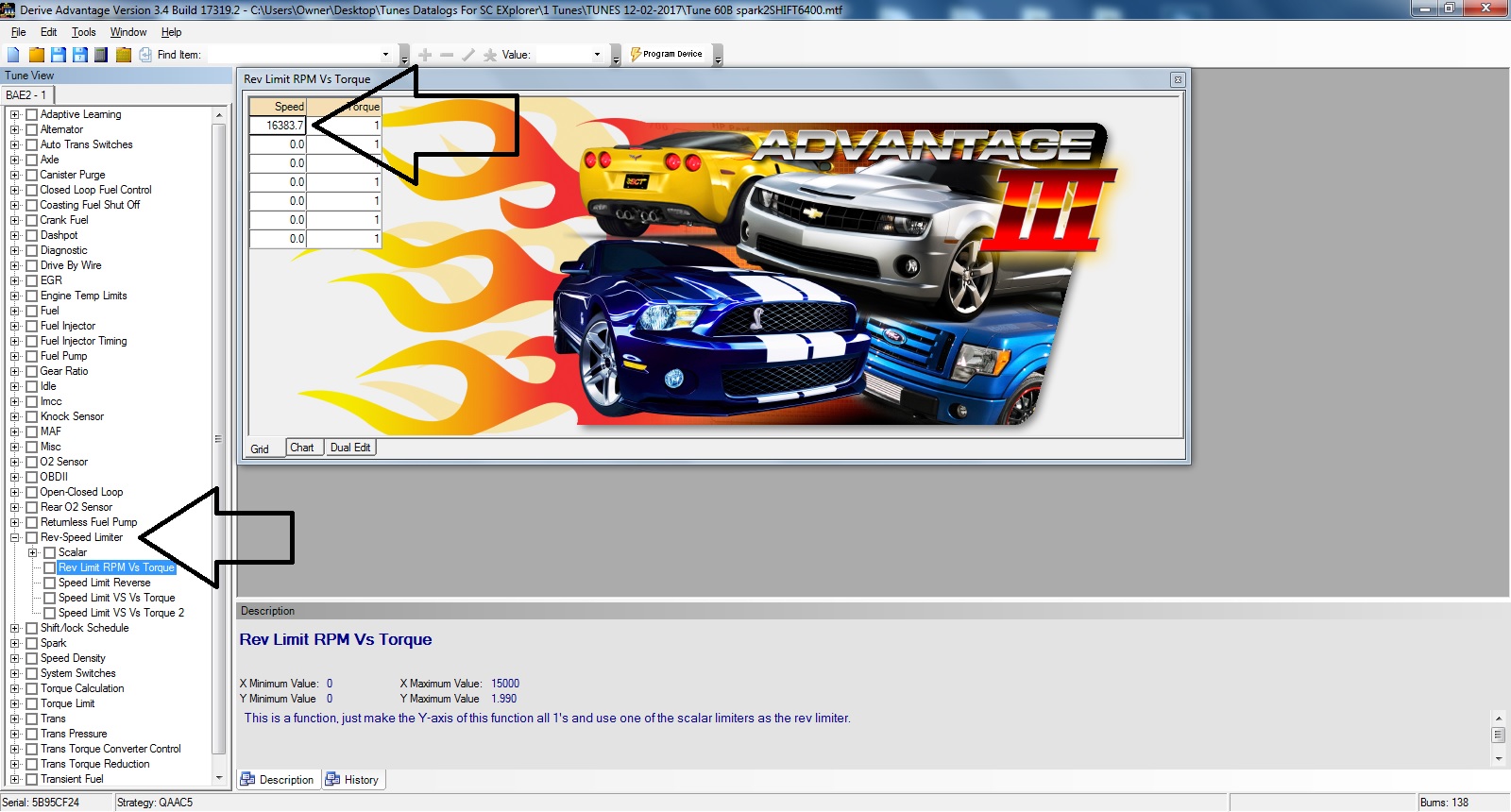This screenshot has height=812, width=1511.
Task: Close the Rev Limit RPM Vs Torque panel
Action: (x=1178, y=80)
